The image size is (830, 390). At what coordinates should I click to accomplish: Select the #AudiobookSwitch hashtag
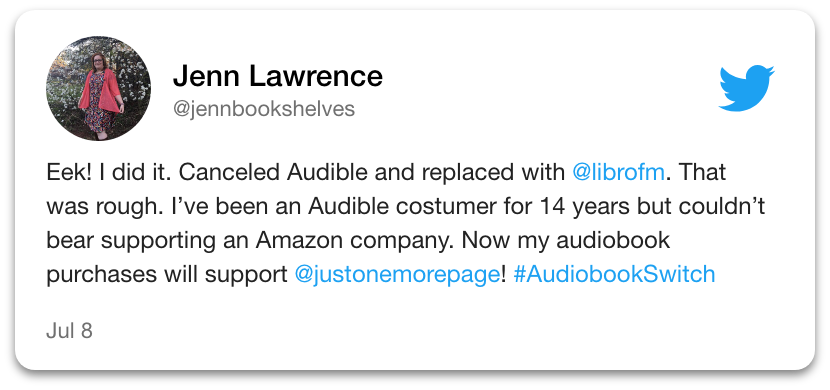coord(614,275)
